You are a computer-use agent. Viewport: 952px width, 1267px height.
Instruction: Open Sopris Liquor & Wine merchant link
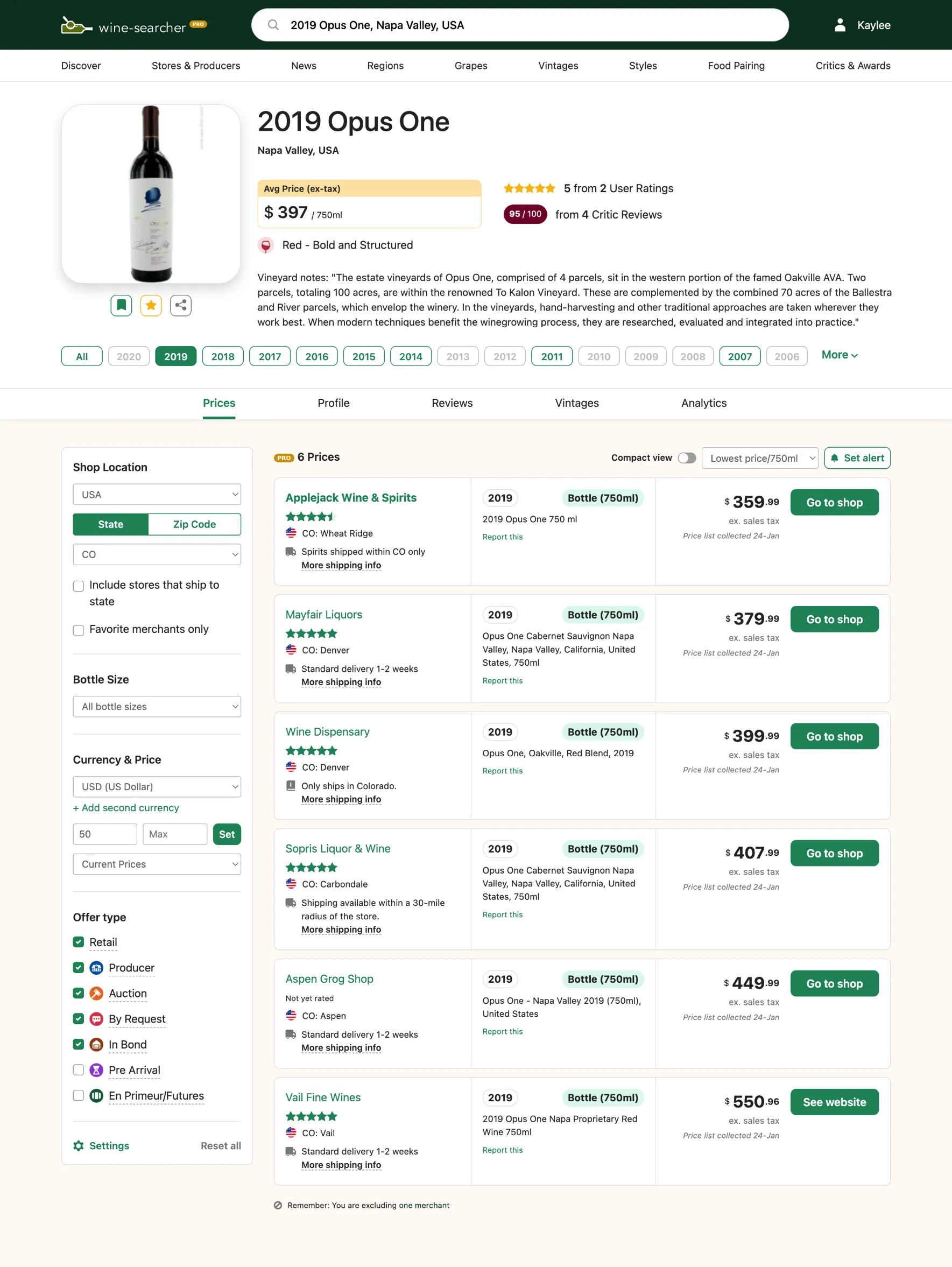(x=338, y=848)
